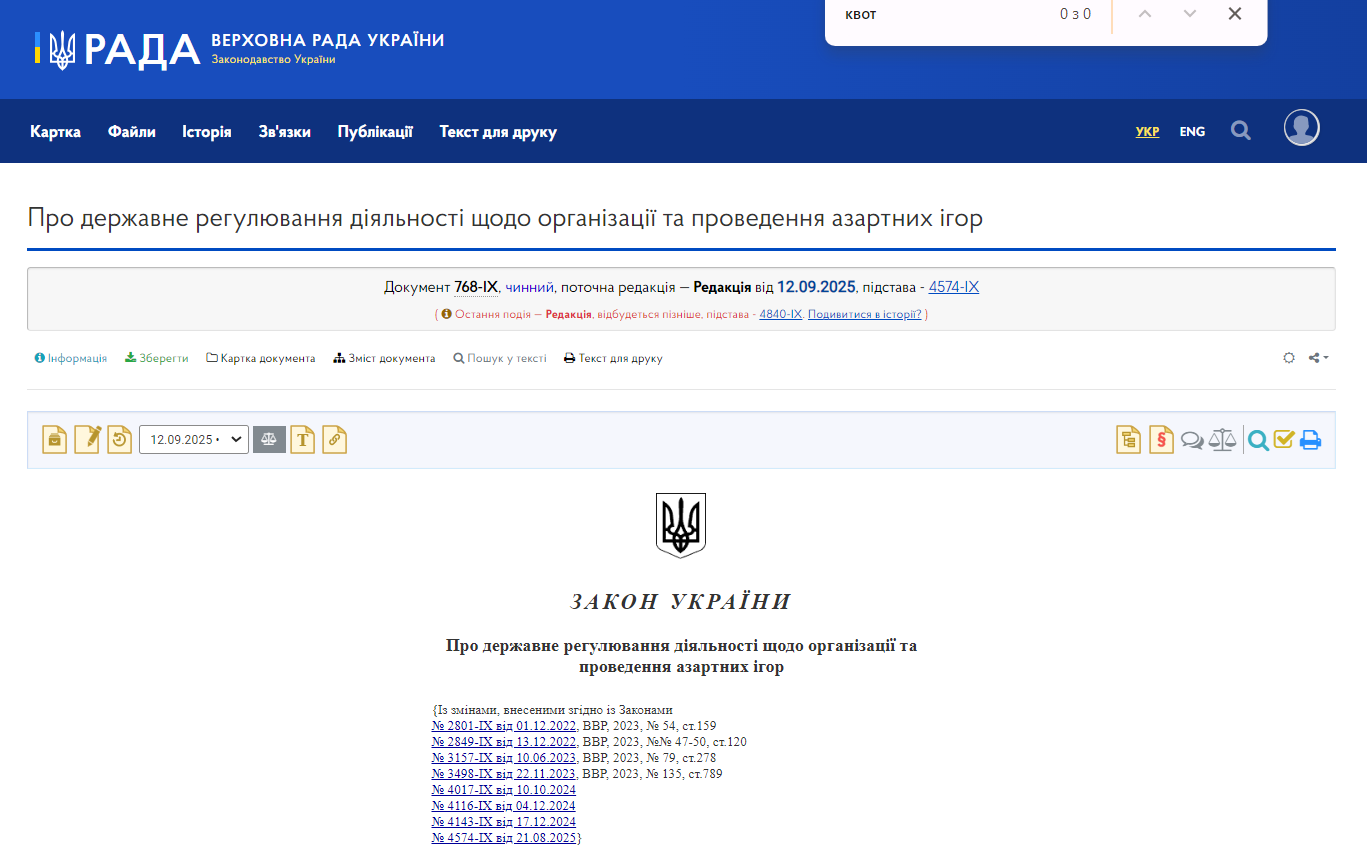
Task: Open the Картка menu
Action: point(55,131)
